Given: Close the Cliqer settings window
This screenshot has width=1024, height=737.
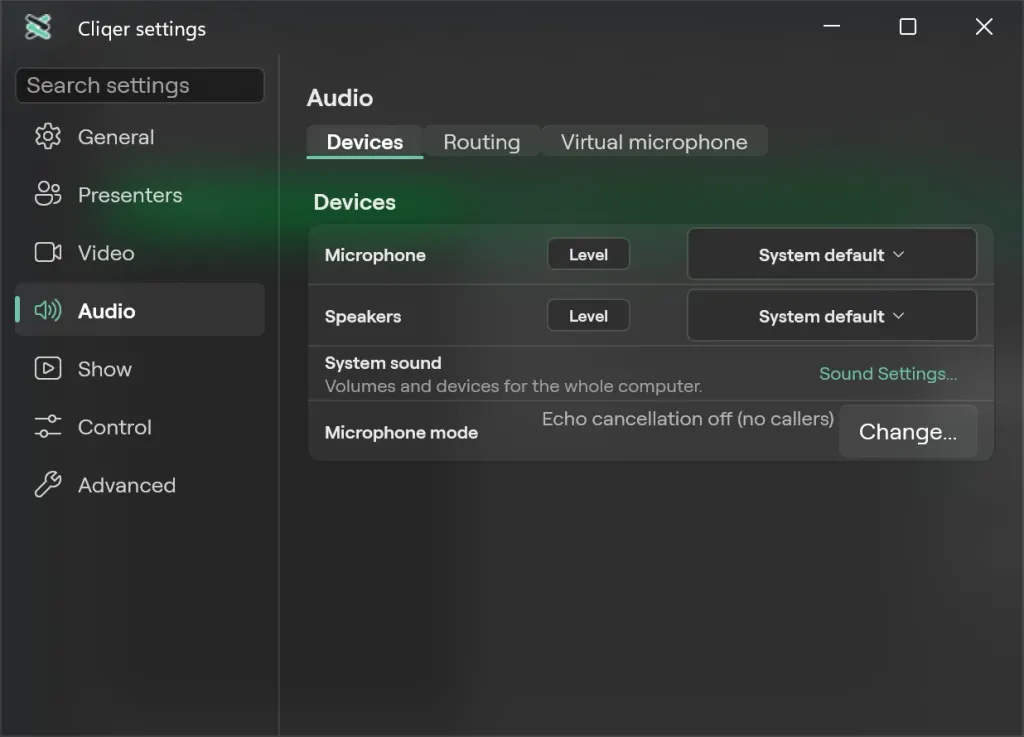Looking at the screenshot, I should pyautogui.click(x=984, y=27).
